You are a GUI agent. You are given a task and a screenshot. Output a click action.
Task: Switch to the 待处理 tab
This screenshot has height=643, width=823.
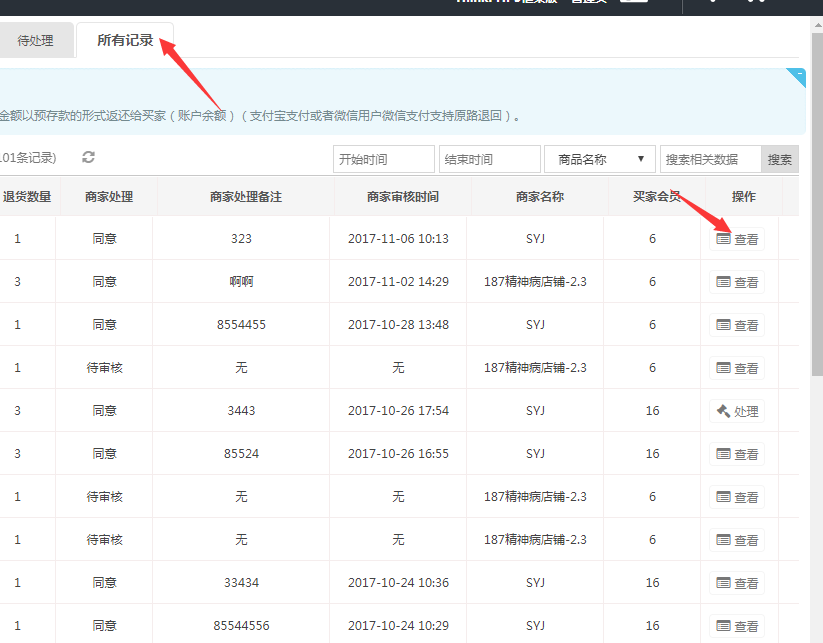coord(36,41)
